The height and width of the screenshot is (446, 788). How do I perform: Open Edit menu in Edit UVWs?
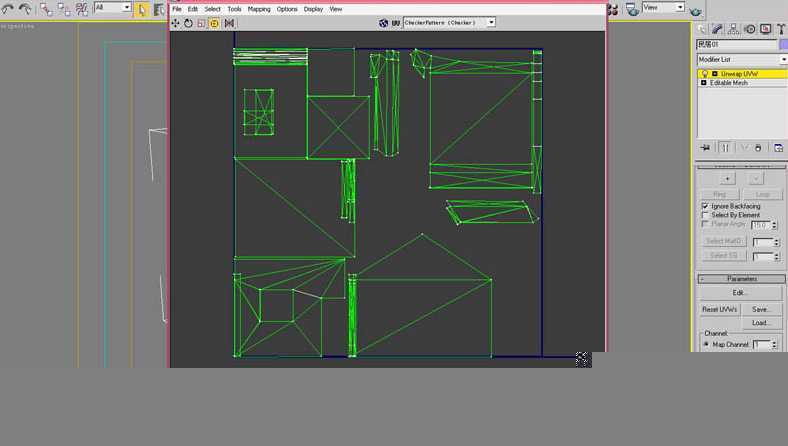pyautogui.click(x=192, y=9)
